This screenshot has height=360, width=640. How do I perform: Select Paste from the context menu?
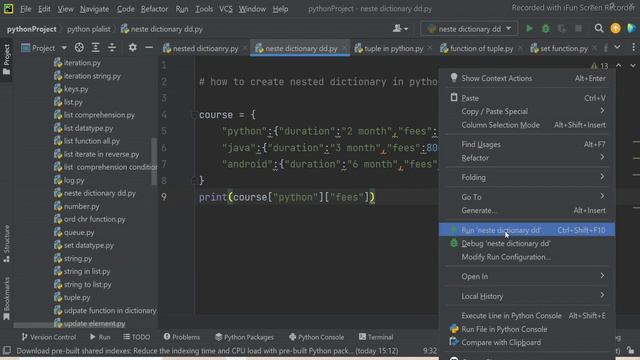[x=527, y=98]
